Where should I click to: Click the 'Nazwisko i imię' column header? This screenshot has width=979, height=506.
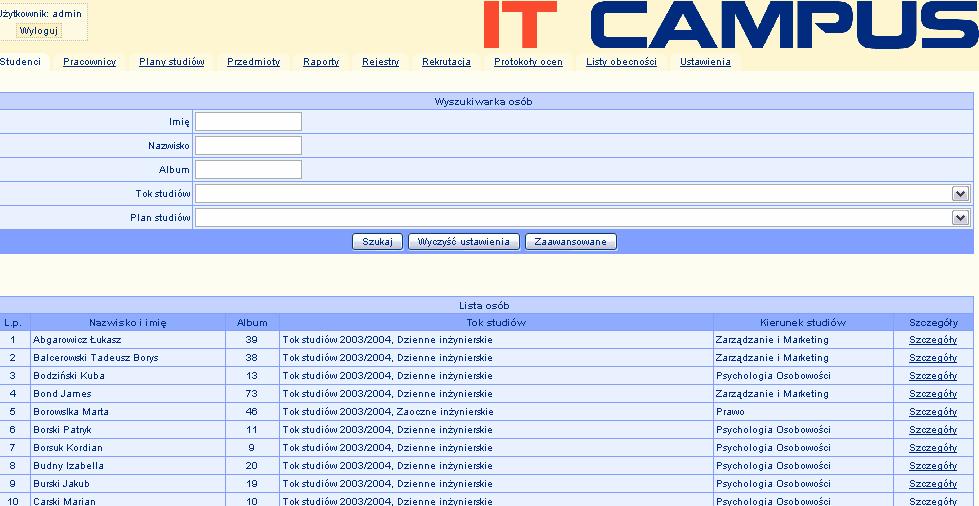point(127,322)
